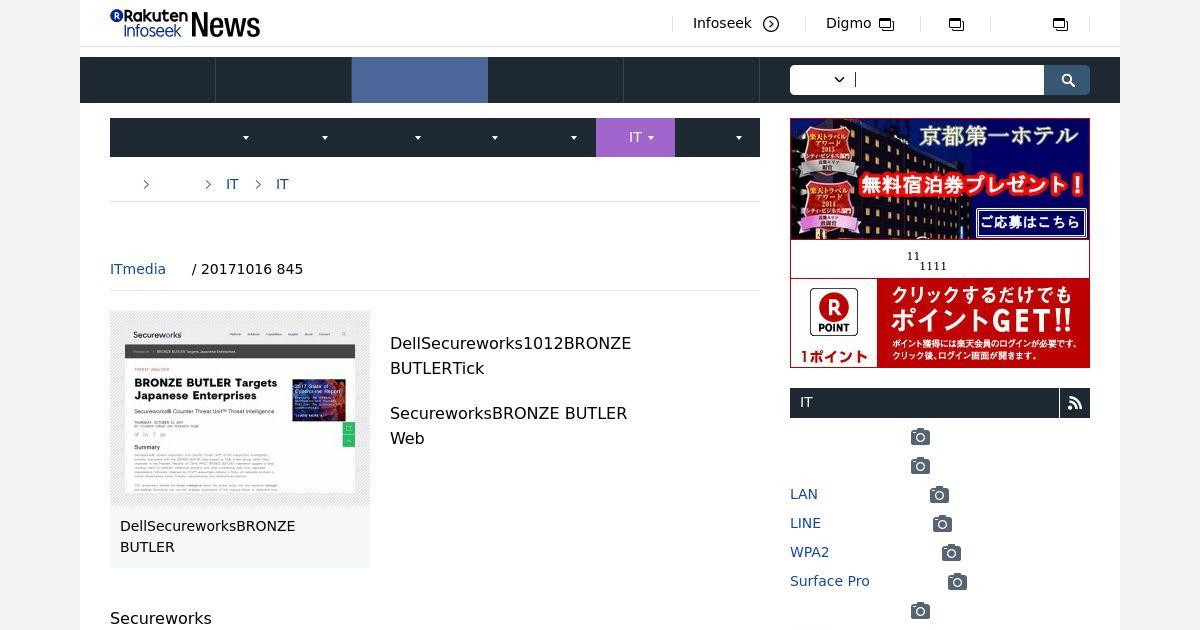This screenshot has width=1200, height=630.
Task: Open the Secureworks BRONZE BUTLER article thumbnail
Action: 240,408
